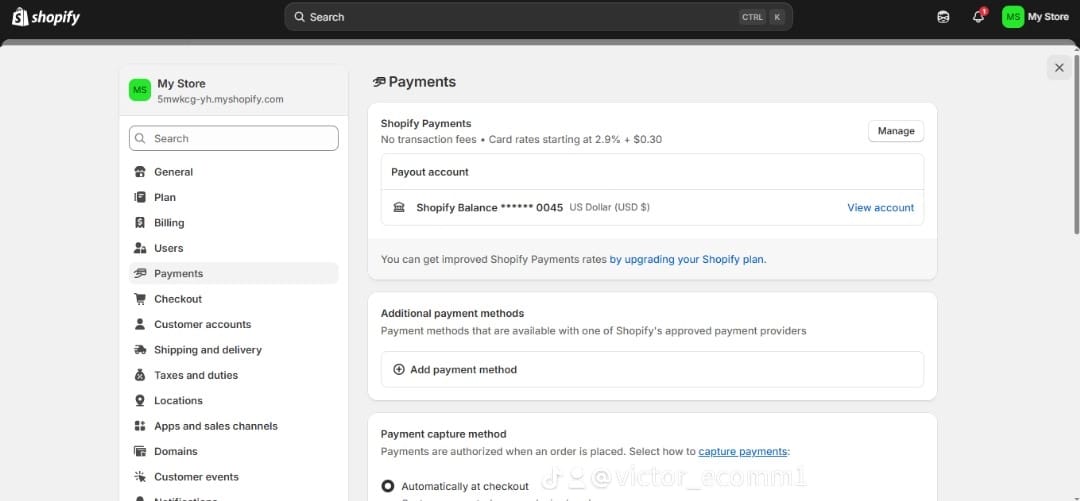Follow the by upgrading your Shopify plan link
The height and width of the screenshot is (501, 1080).
(687, 260)
